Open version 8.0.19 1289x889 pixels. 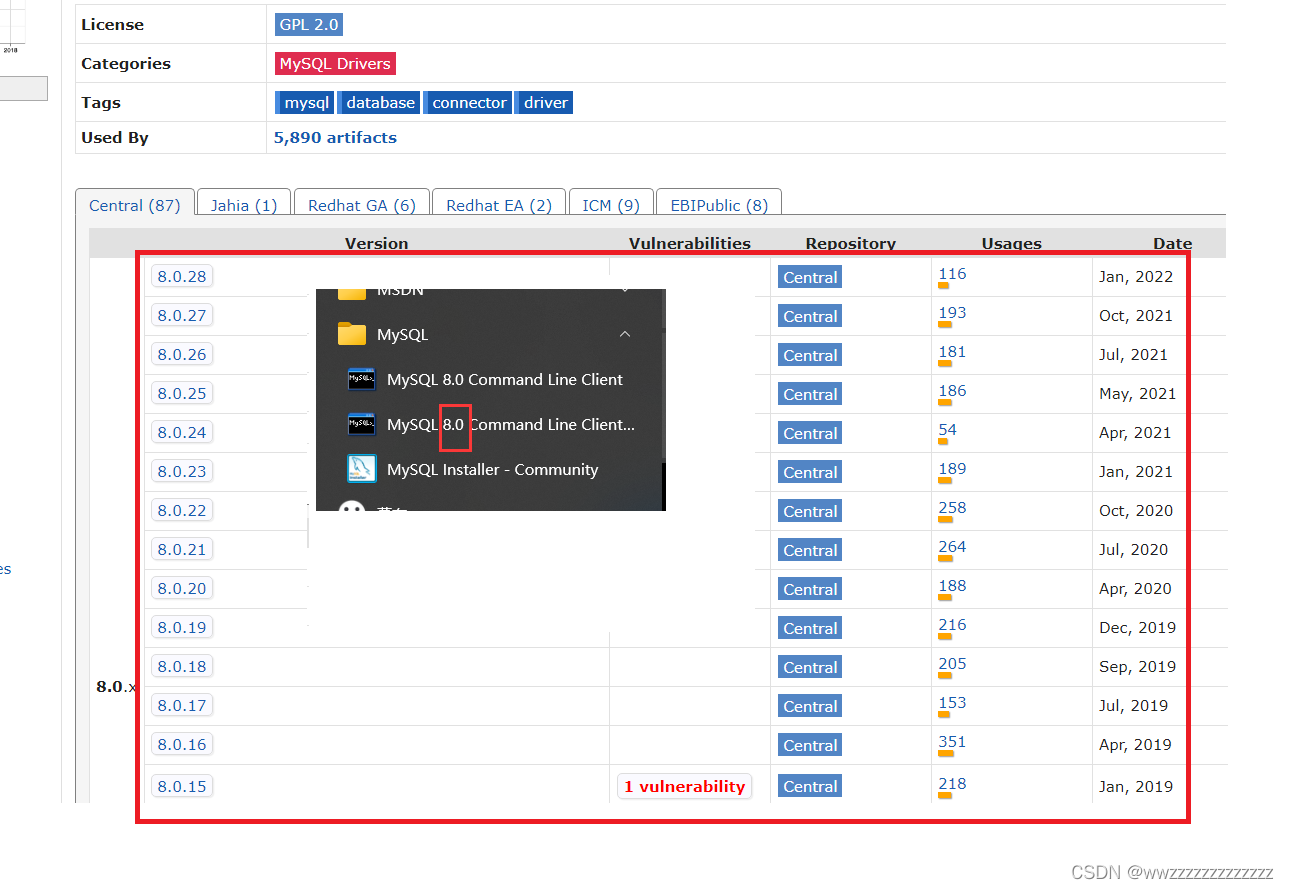click(182, 628)
